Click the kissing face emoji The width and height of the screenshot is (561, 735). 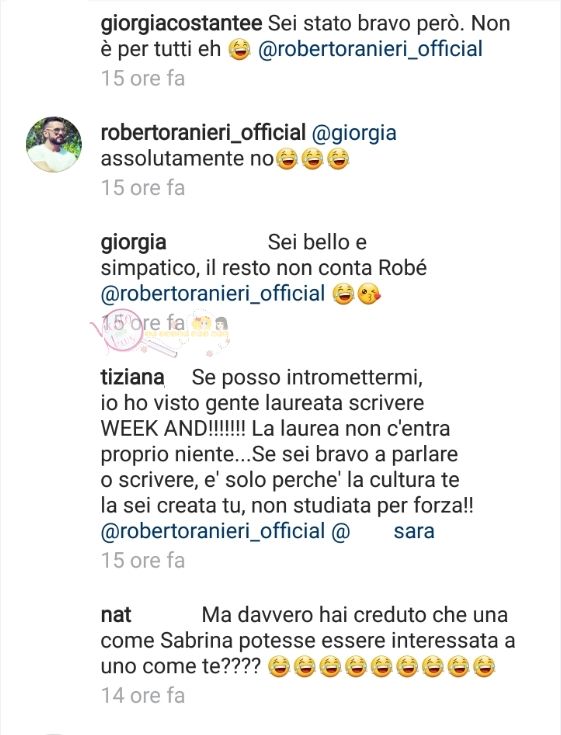coord(369,294)
